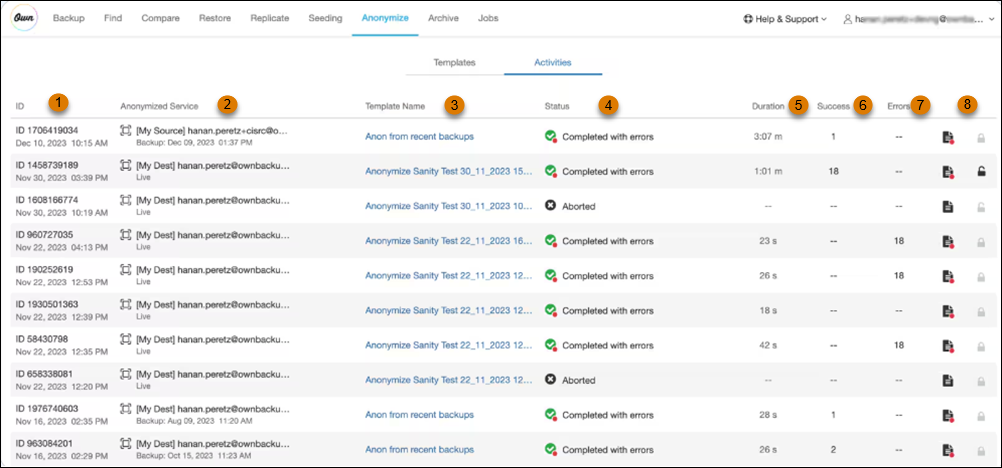The height and width of the screenshot is (468, 1002).
Task: Switch to the Replicate tab
Action: pos(270,19)
